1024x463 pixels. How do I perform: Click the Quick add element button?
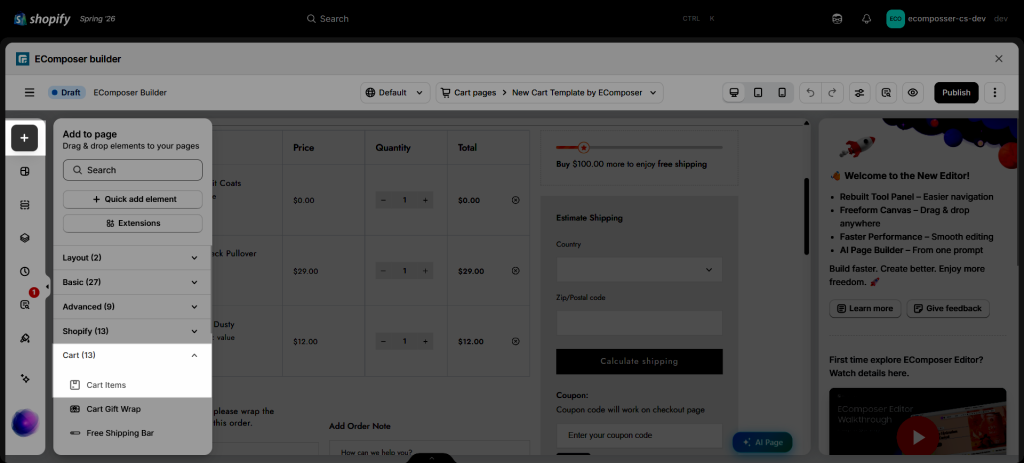pos(133,199)
